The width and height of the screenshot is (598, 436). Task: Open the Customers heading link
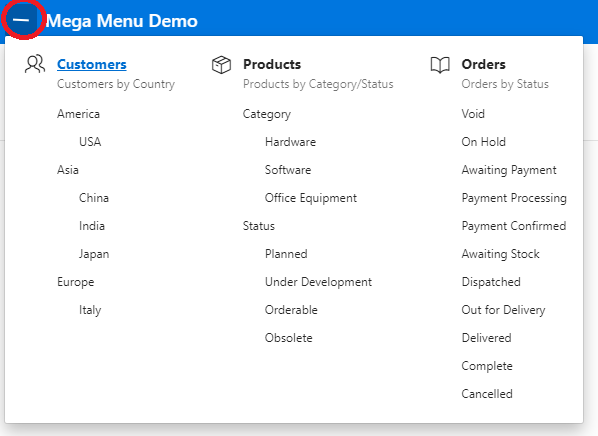[x=92, y=64]
